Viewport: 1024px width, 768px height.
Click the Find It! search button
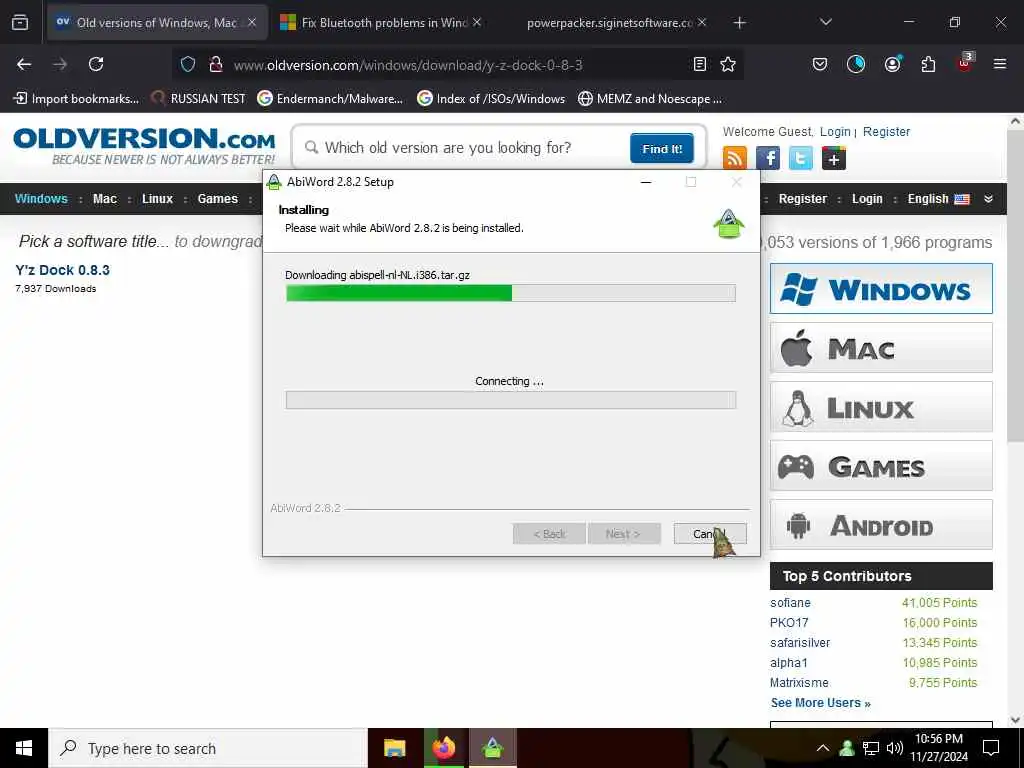click(x=662, y=149)
